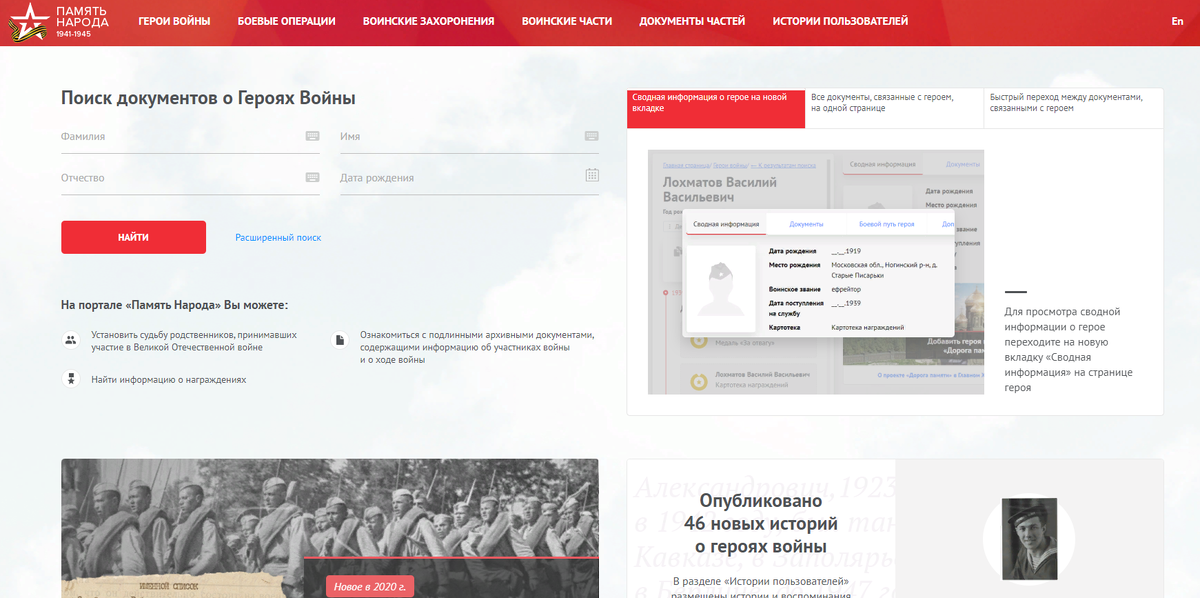
Task: Open the Истории Пользователей menu section
Action: [838, 18]
